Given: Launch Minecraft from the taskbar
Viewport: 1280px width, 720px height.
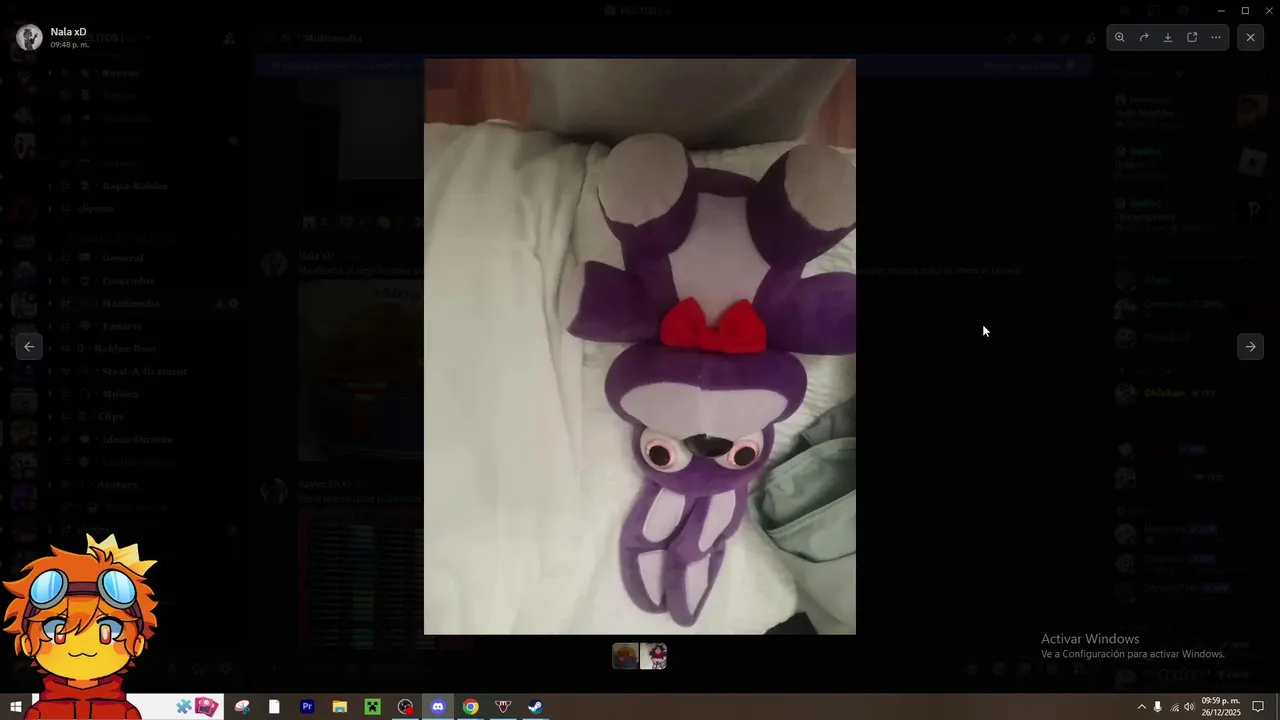Looking at the screenshot, I should point(372,707).
